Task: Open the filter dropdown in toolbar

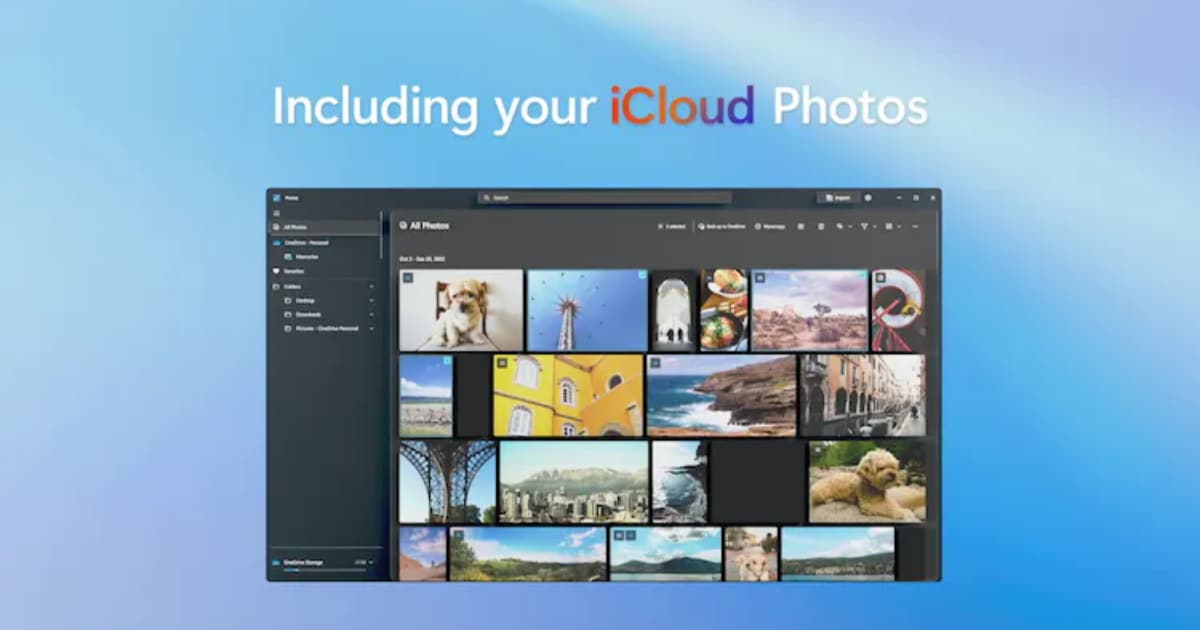Action: point(866,227)
